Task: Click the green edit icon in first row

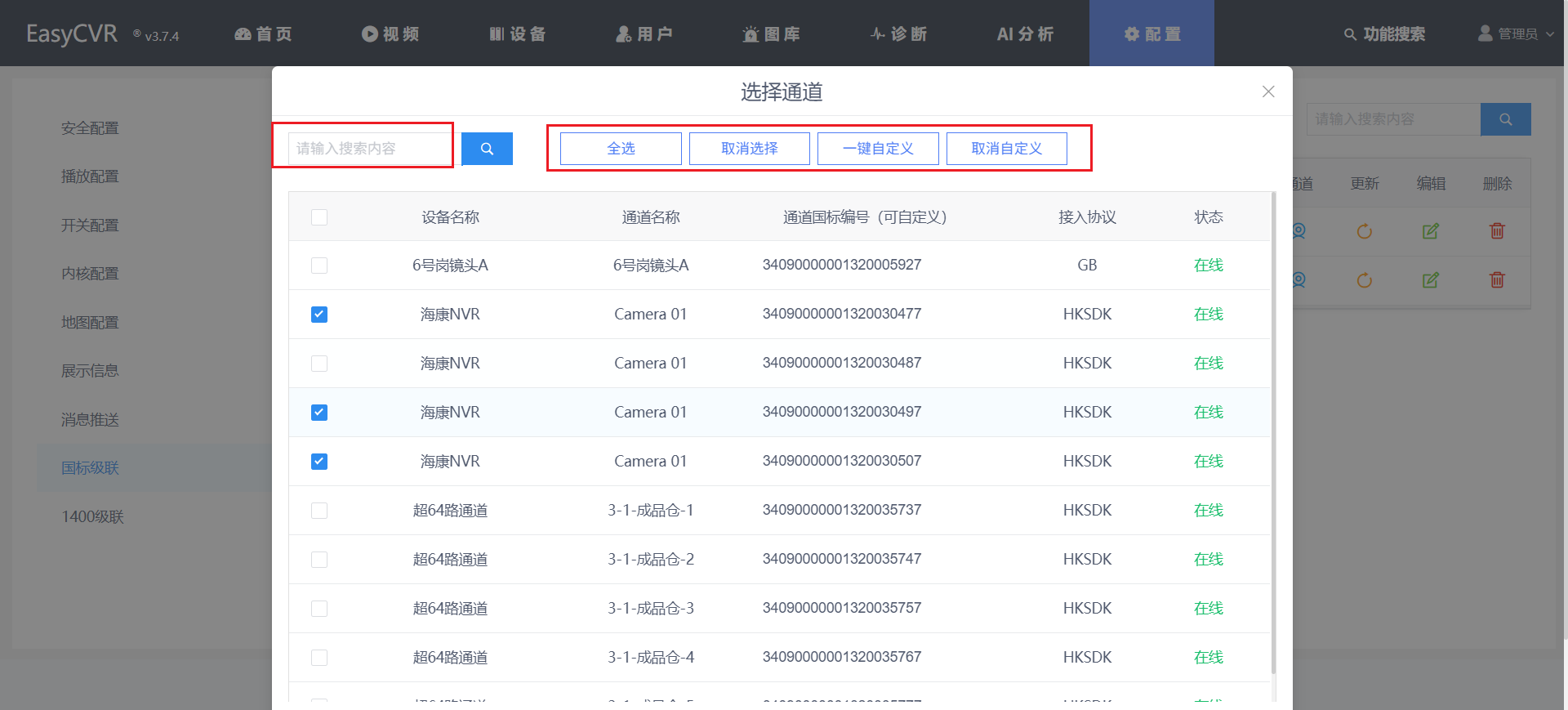Action: coord(1430,231)
